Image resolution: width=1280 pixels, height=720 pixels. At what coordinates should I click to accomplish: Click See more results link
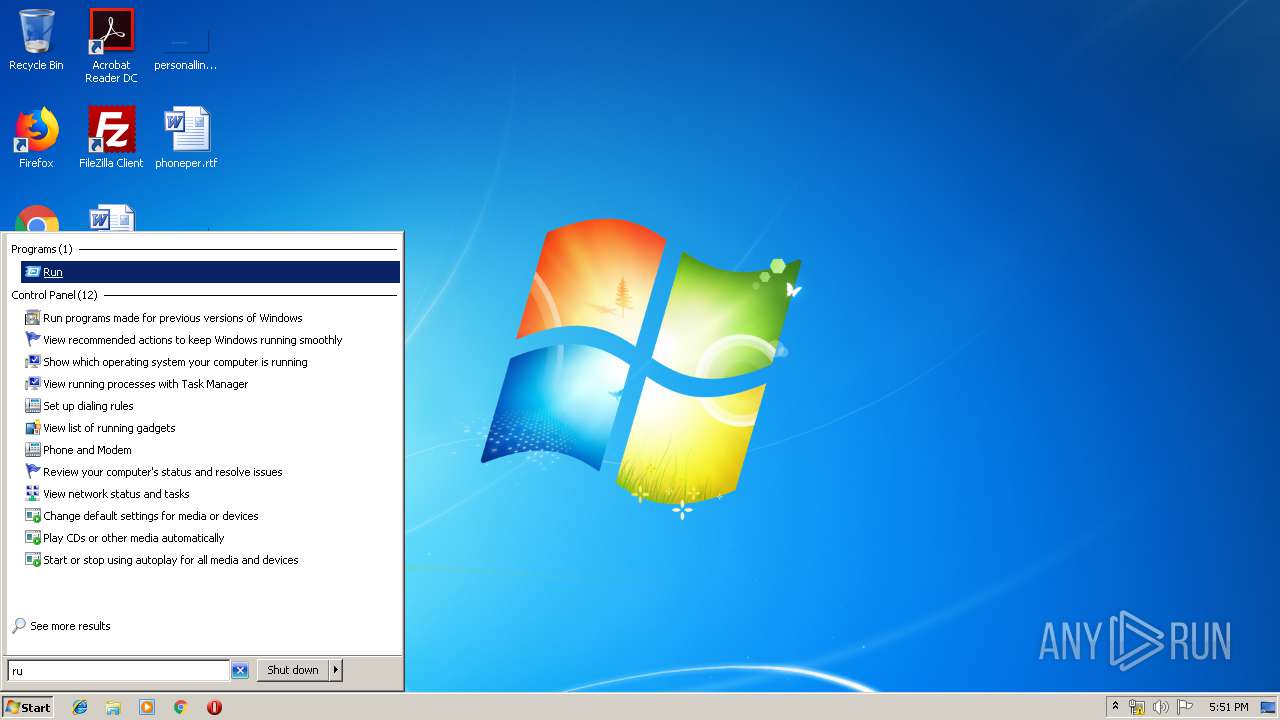[x=61, y=626]
